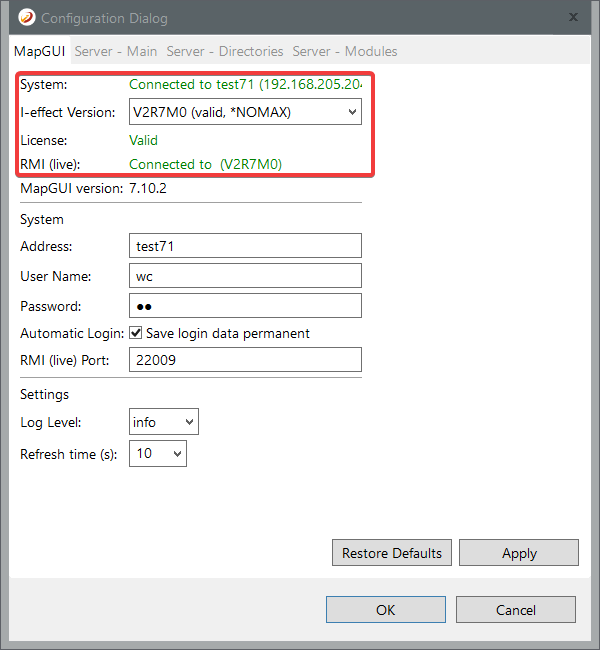Click the app logo in the title bar
The width and height of the screenshot is (600, 650).
[x=27, y=18]
